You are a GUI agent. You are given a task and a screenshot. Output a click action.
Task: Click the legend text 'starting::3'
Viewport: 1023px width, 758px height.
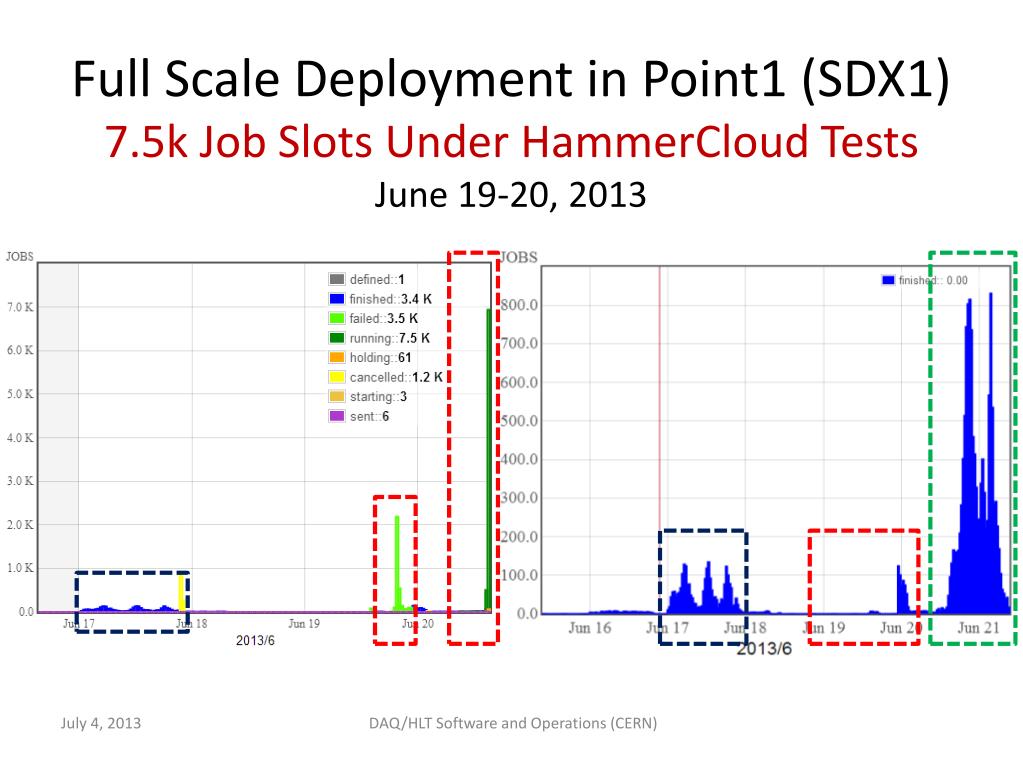378,397
